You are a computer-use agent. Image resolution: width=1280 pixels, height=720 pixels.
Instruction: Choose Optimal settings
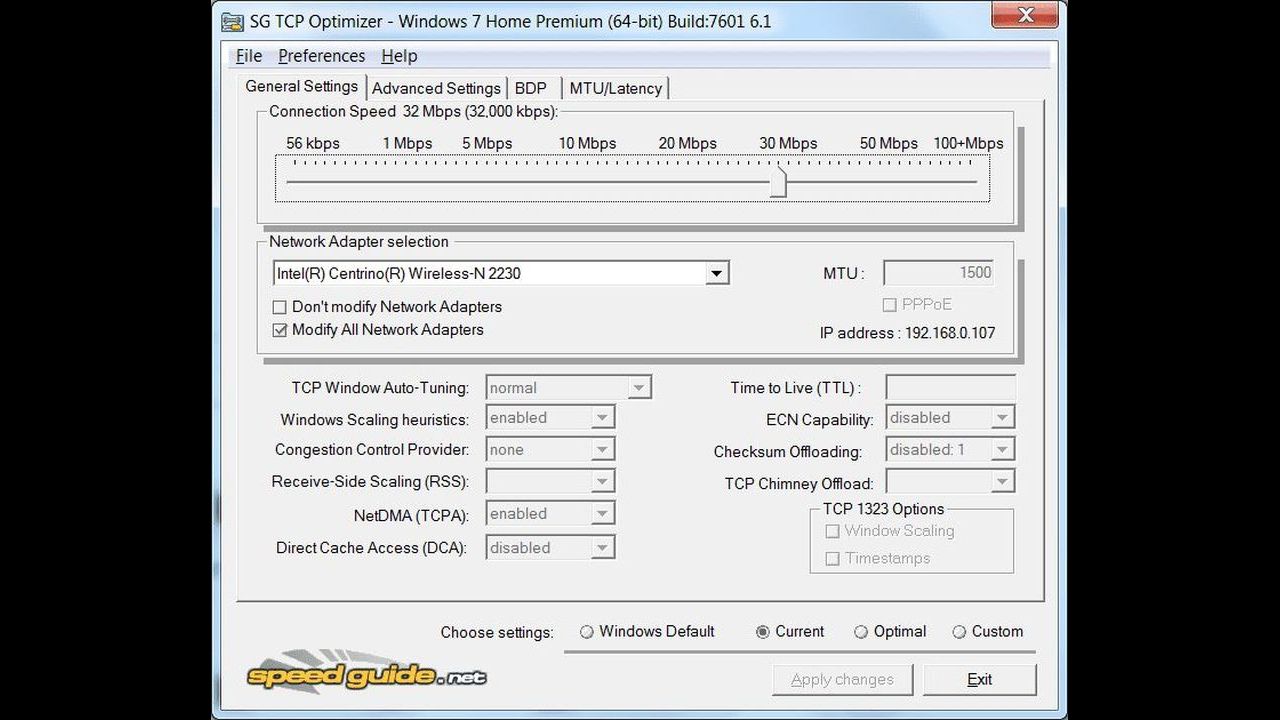point(861,632)
